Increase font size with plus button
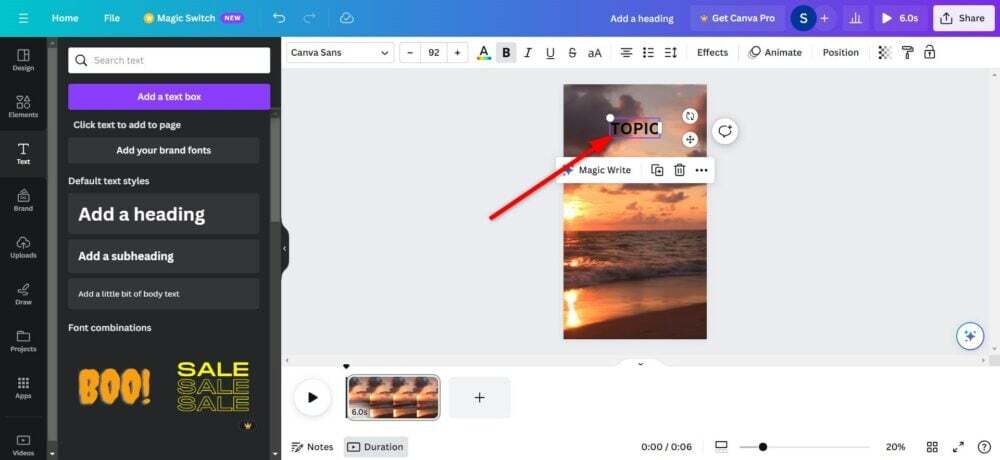Screen dimensions: 1000x460 pos(457,53)
